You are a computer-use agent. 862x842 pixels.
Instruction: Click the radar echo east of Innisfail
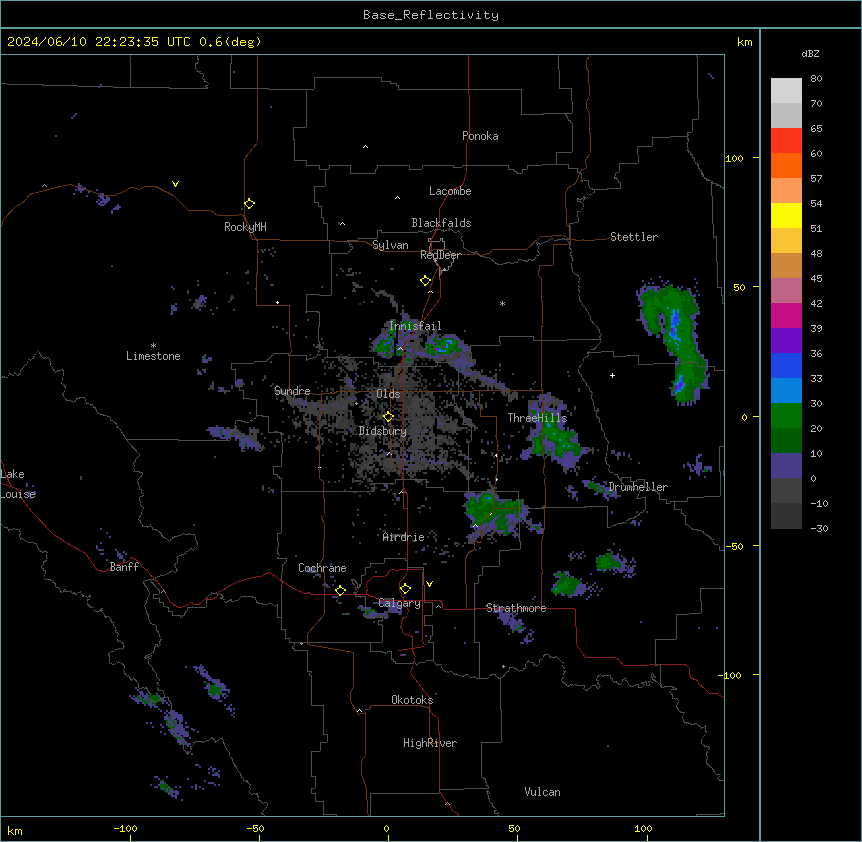(x=447, y=348)
